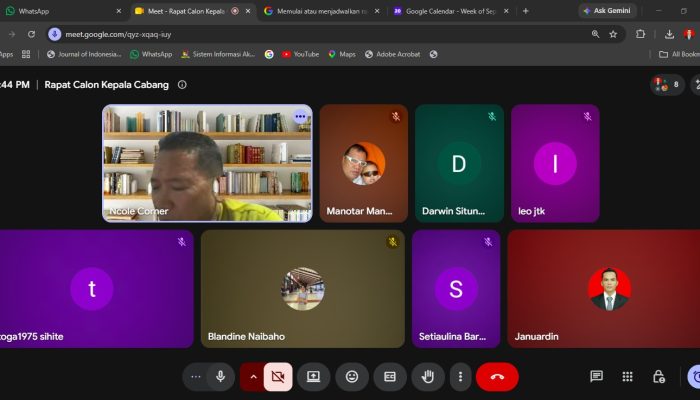Open the in-call chat messages icon

596,376
